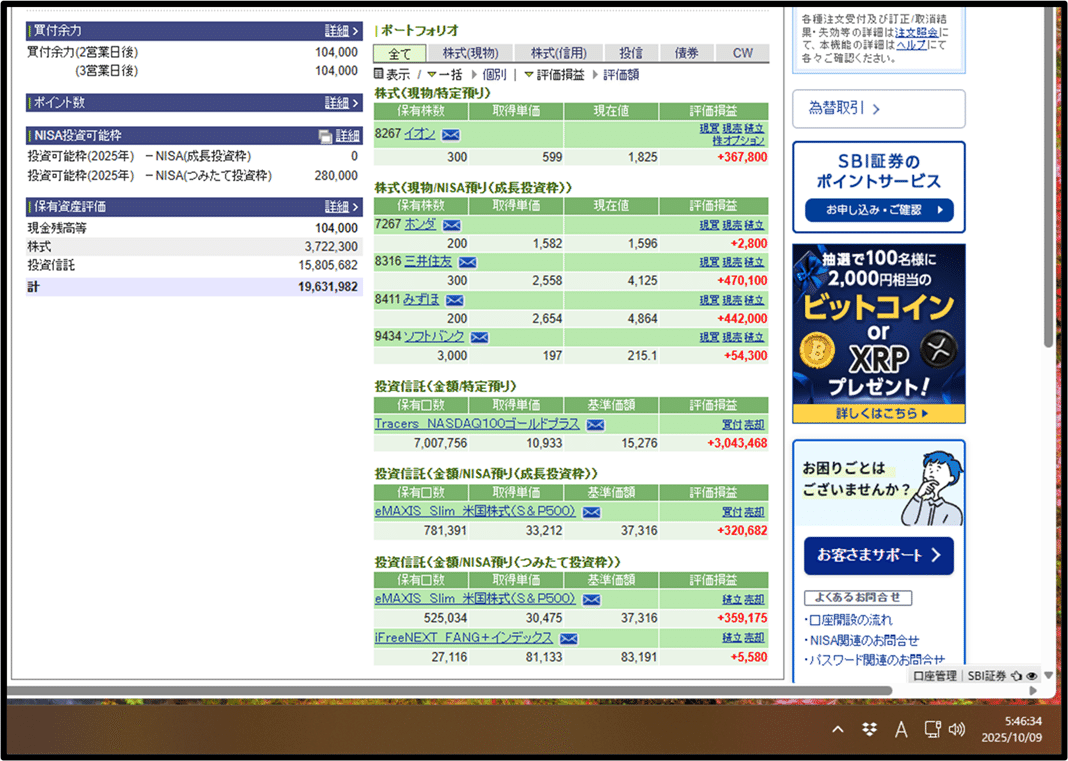Click the 為替取引 button in the sidebar
1068x761 pixels.
coord(878,109)
